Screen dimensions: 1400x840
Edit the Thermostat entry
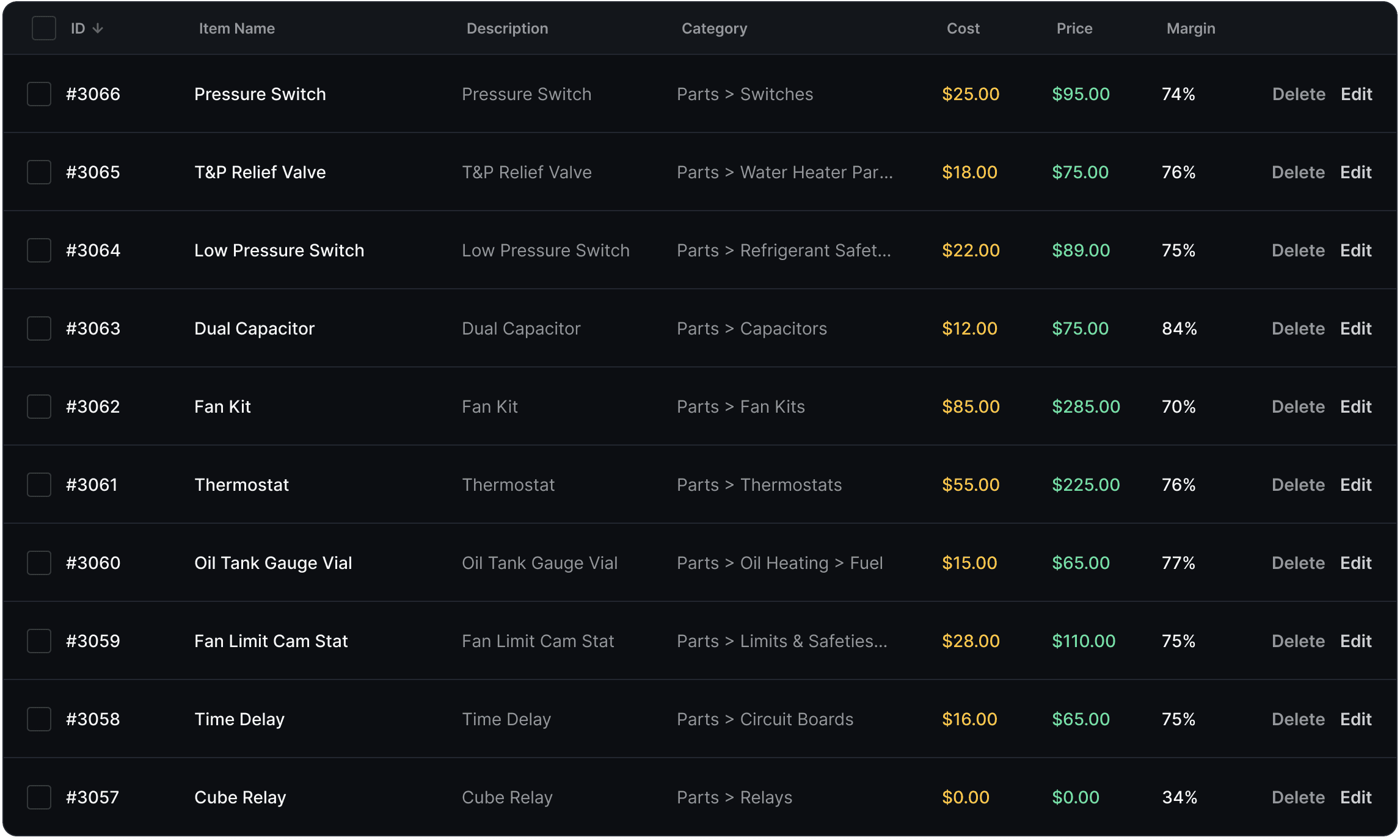coord(1355,484)
